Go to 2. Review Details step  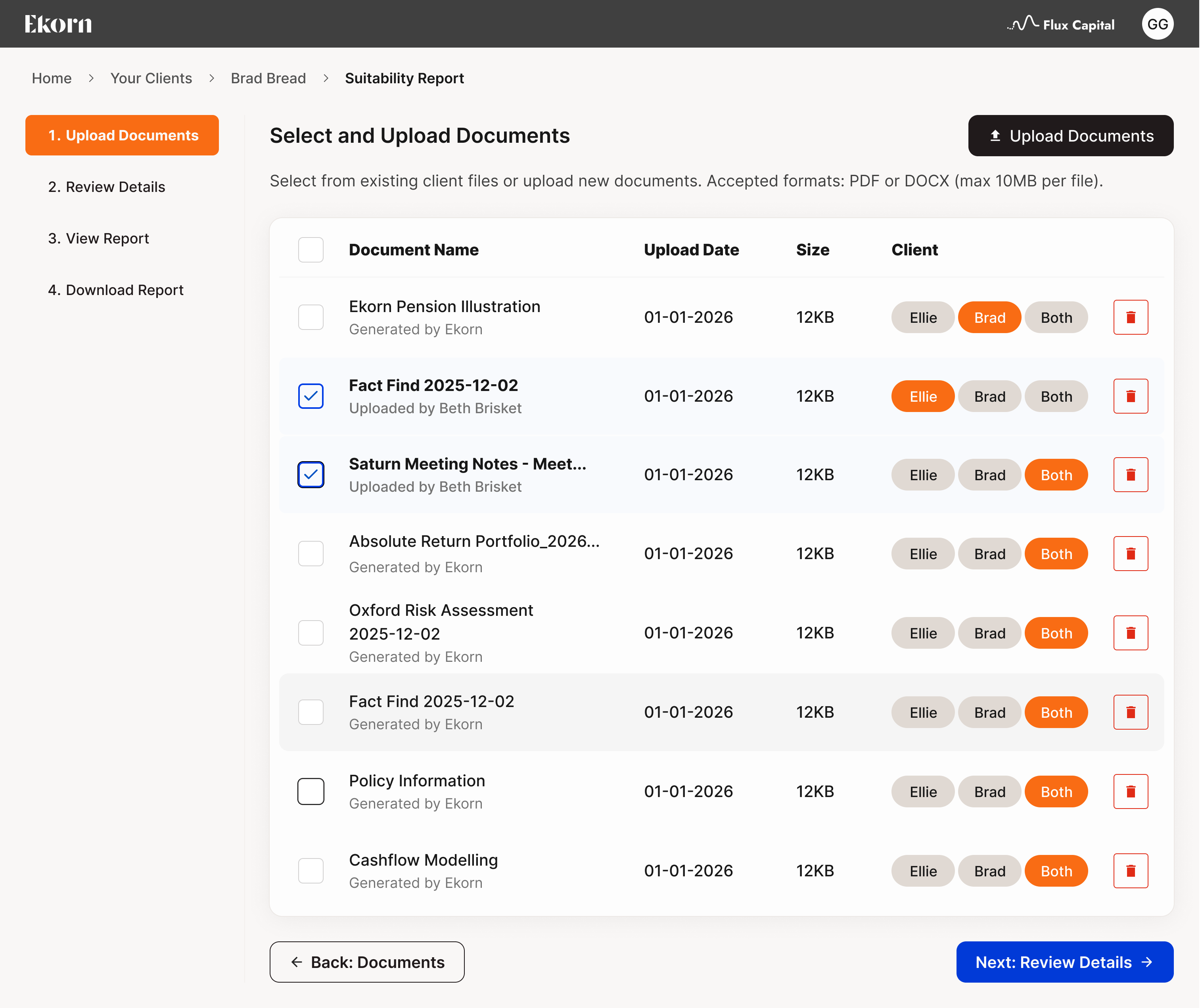106,187
